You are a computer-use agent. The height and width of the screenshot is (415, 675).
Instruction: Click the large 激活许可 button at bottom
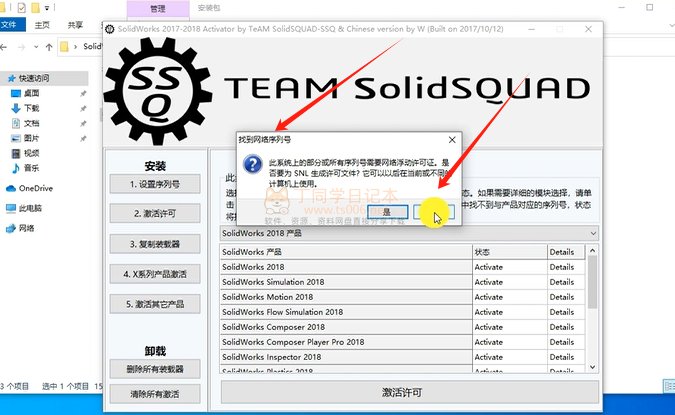(409, 392)
